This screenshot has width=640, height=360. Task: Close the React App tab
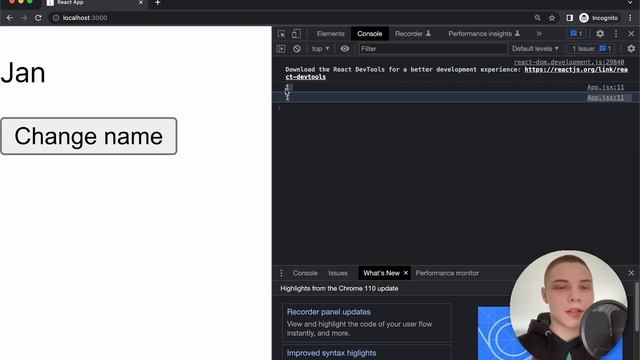pos(141,3)
